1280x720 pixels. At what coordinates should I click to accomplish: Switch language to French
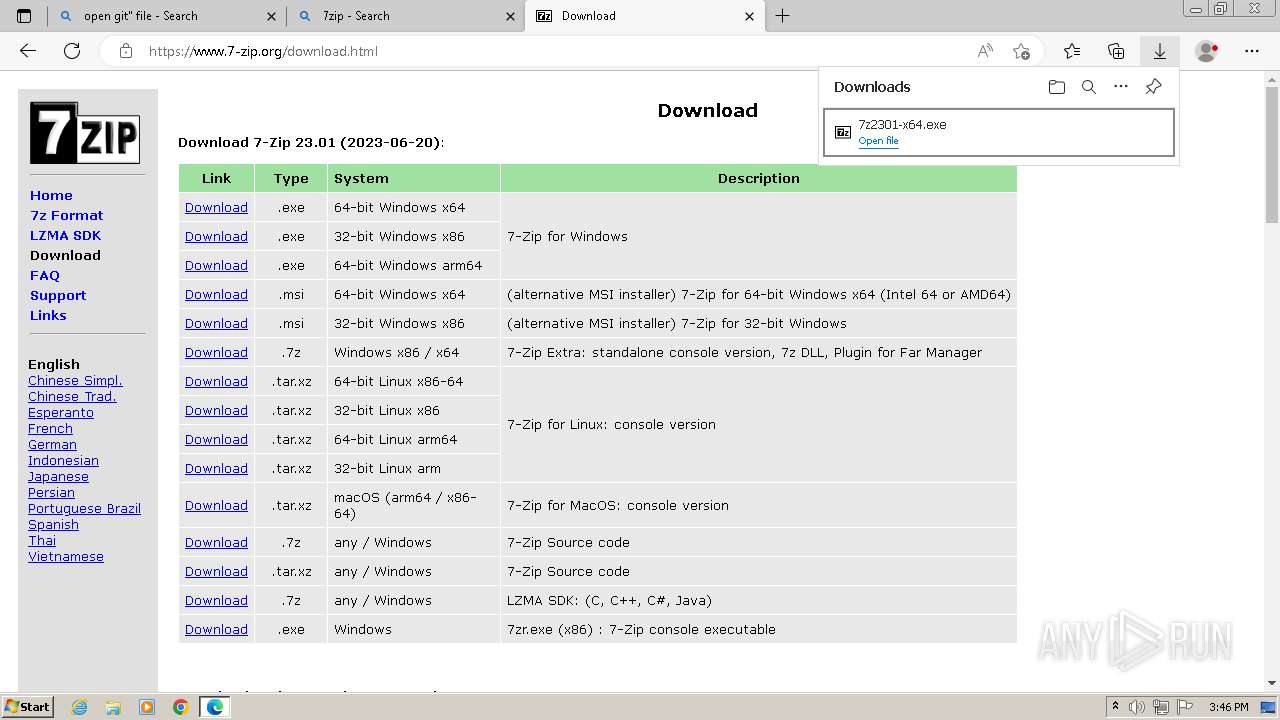pos(50,428)
